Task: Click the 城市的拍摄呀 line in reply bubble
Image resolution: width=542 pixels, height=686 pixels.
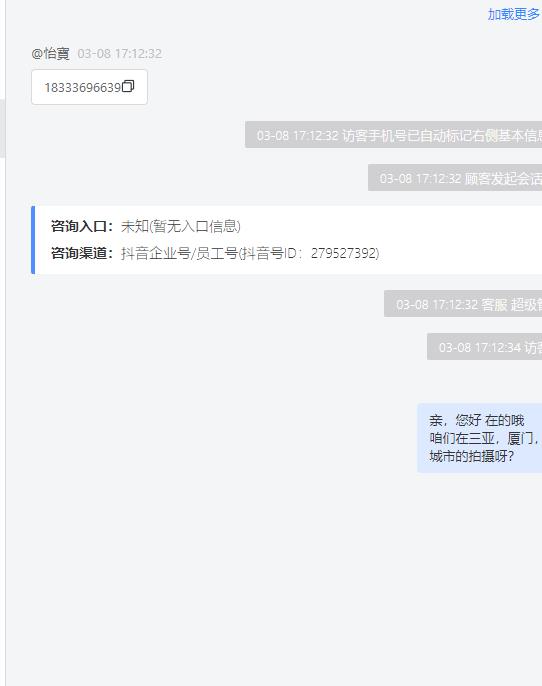Action: [472, 456]
